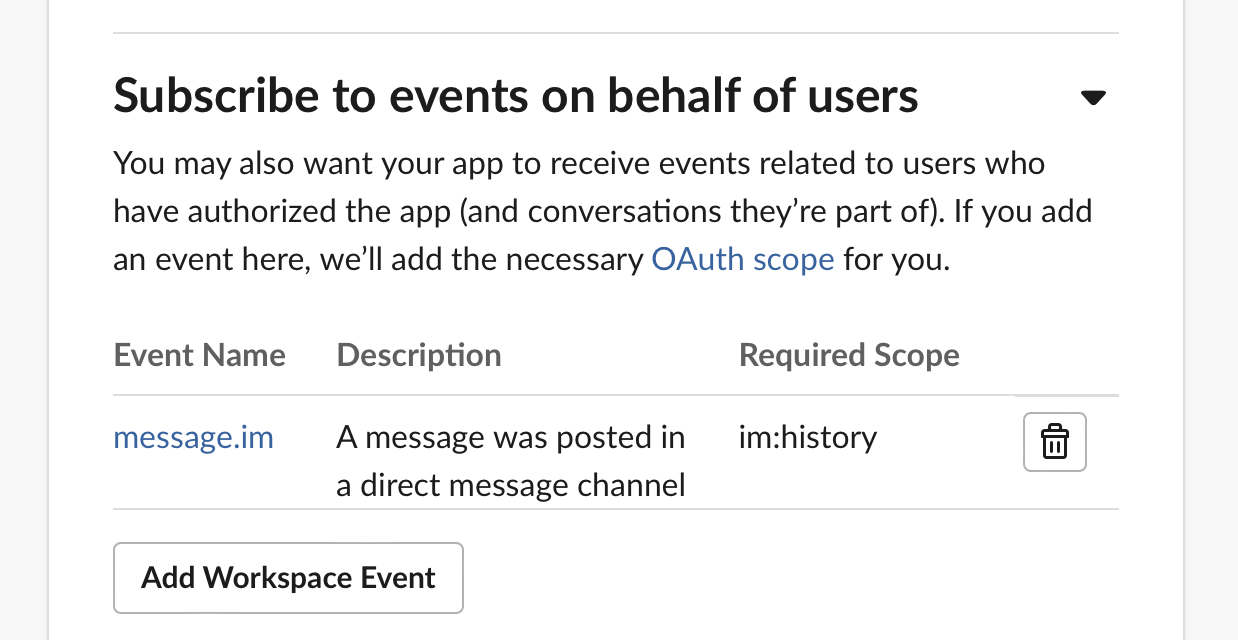The image size is (1238, 640).
Task: Follow the blue OAuth scope hyperlink
Action: tap(742, 260)
